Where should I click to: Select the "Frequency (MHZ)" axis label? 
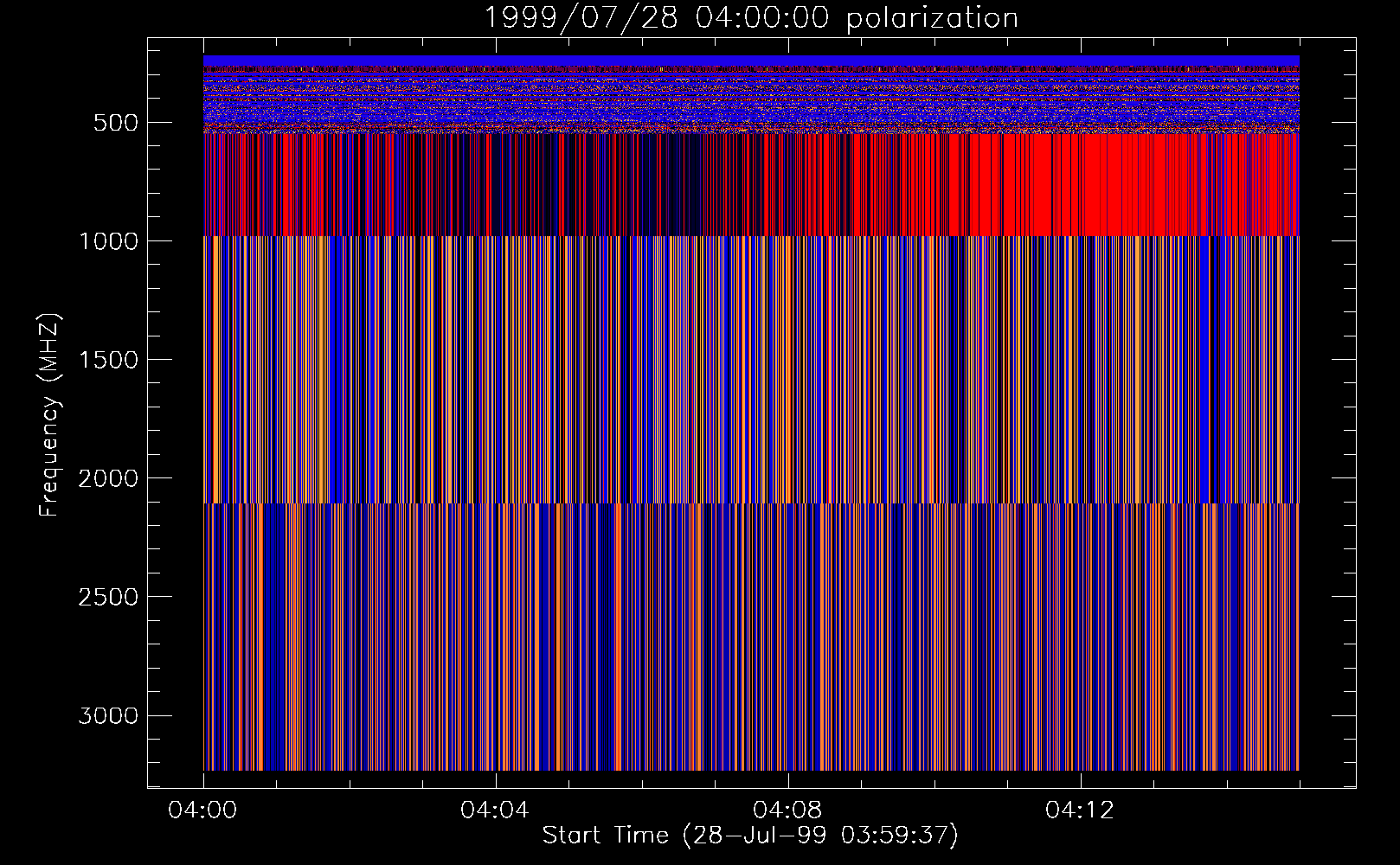pyautogui.click(x=50, y=414)
